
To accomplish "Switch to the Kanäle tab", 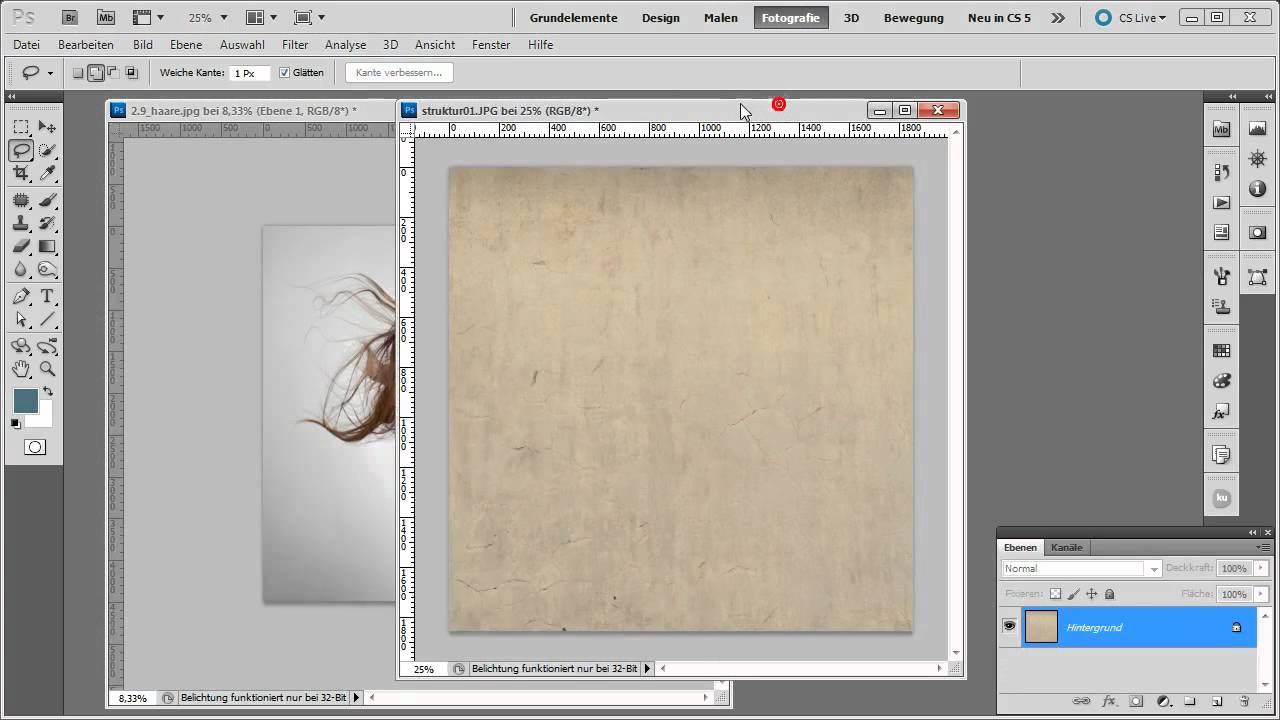I will point(1067,547).
